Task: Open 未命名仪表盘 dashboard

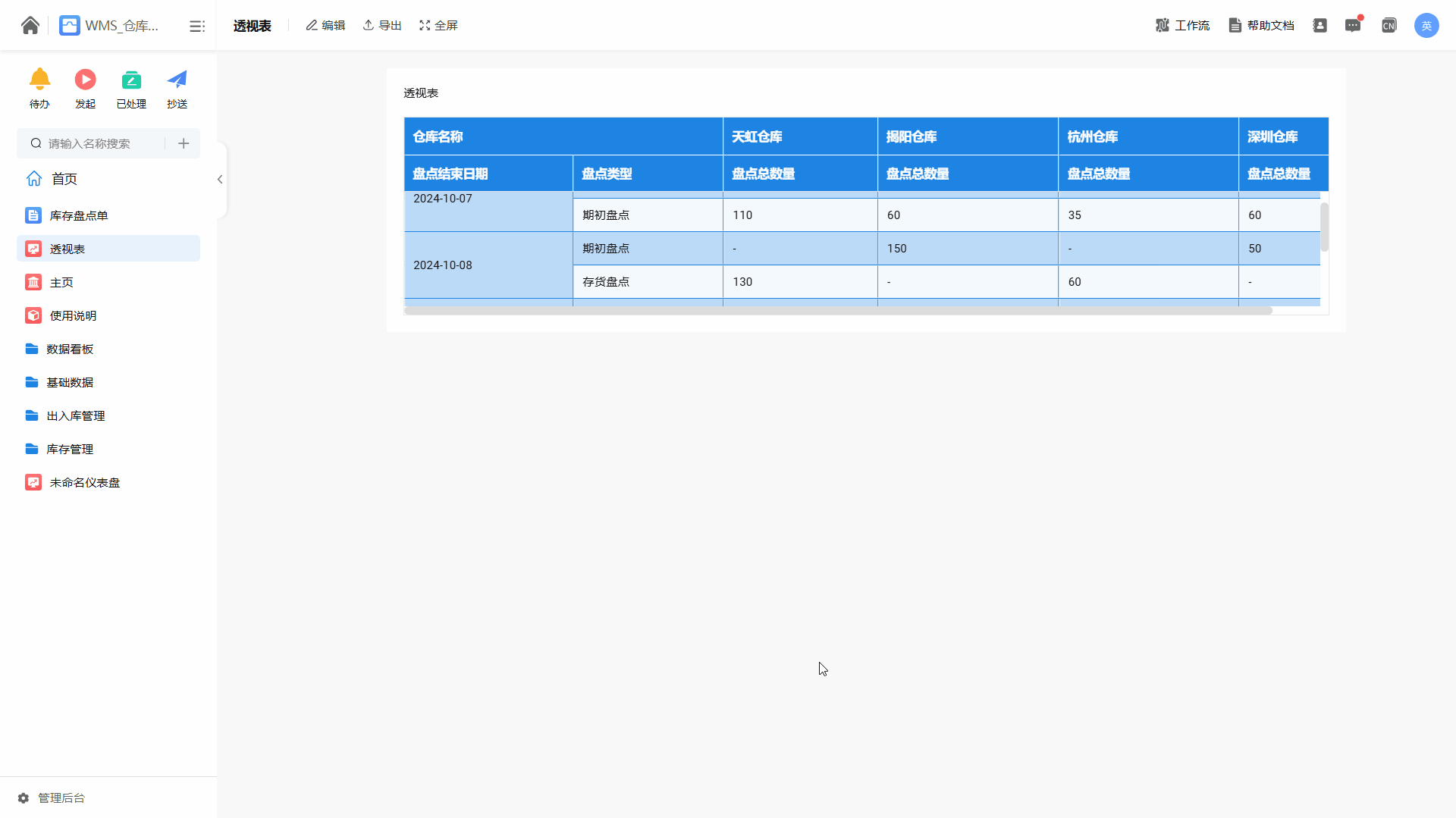Action: coord(108,482)
